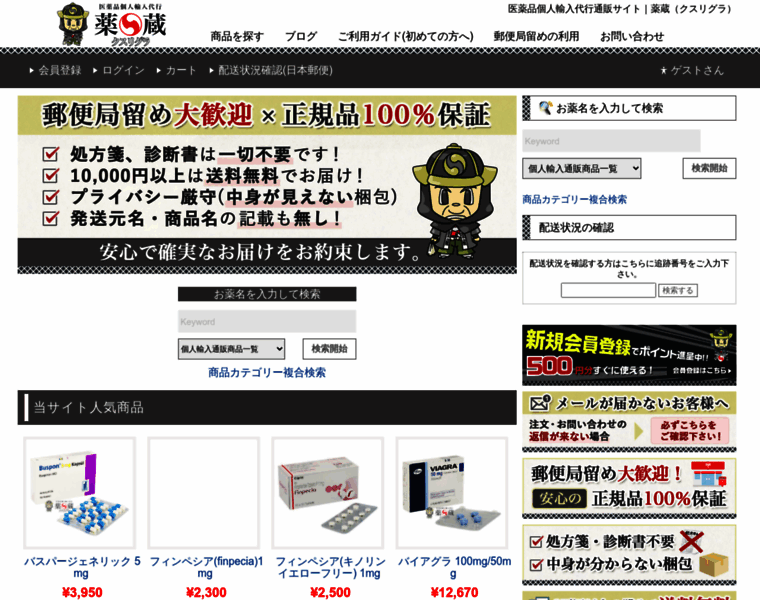Open お問い合わせ page
760x600 pixels.
click(x=632, y=36)
